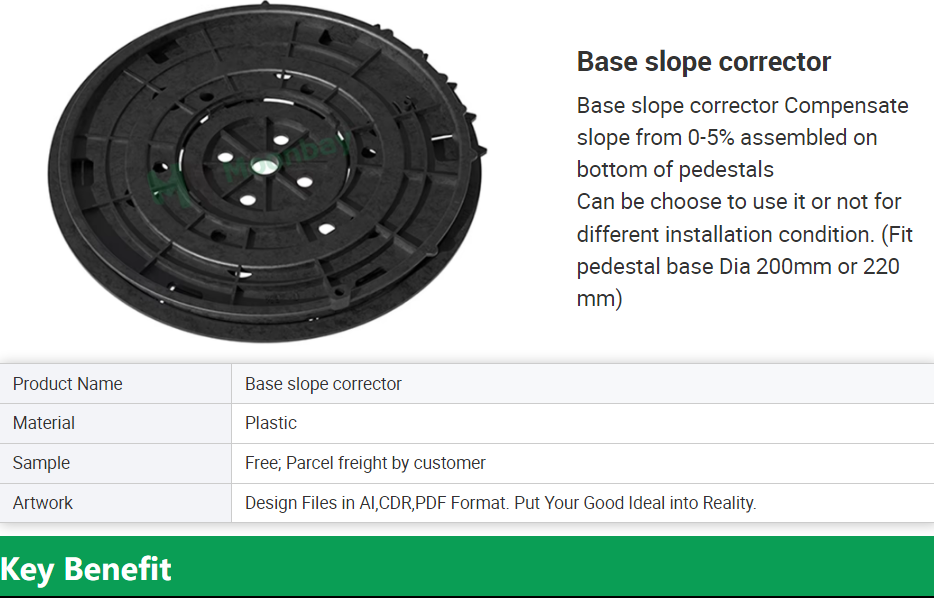Click the Base slope corrector table value

pos(323,384)
